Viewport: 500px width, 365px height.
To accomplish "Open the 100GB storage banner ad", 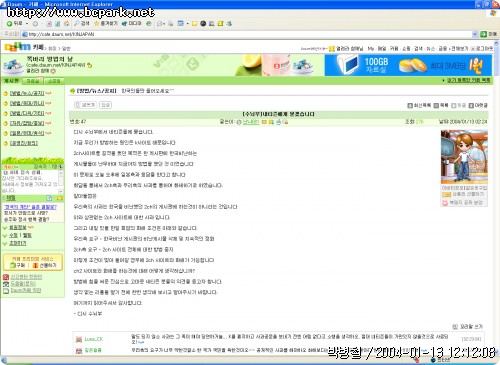I will [x=408, y=65].
